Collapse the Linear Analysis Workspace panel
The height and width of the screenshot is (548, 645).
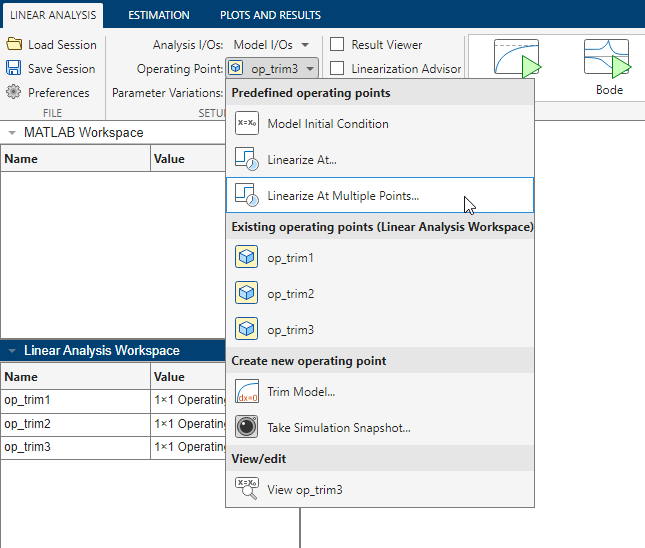pyautogui.click(x=12, y=351)
